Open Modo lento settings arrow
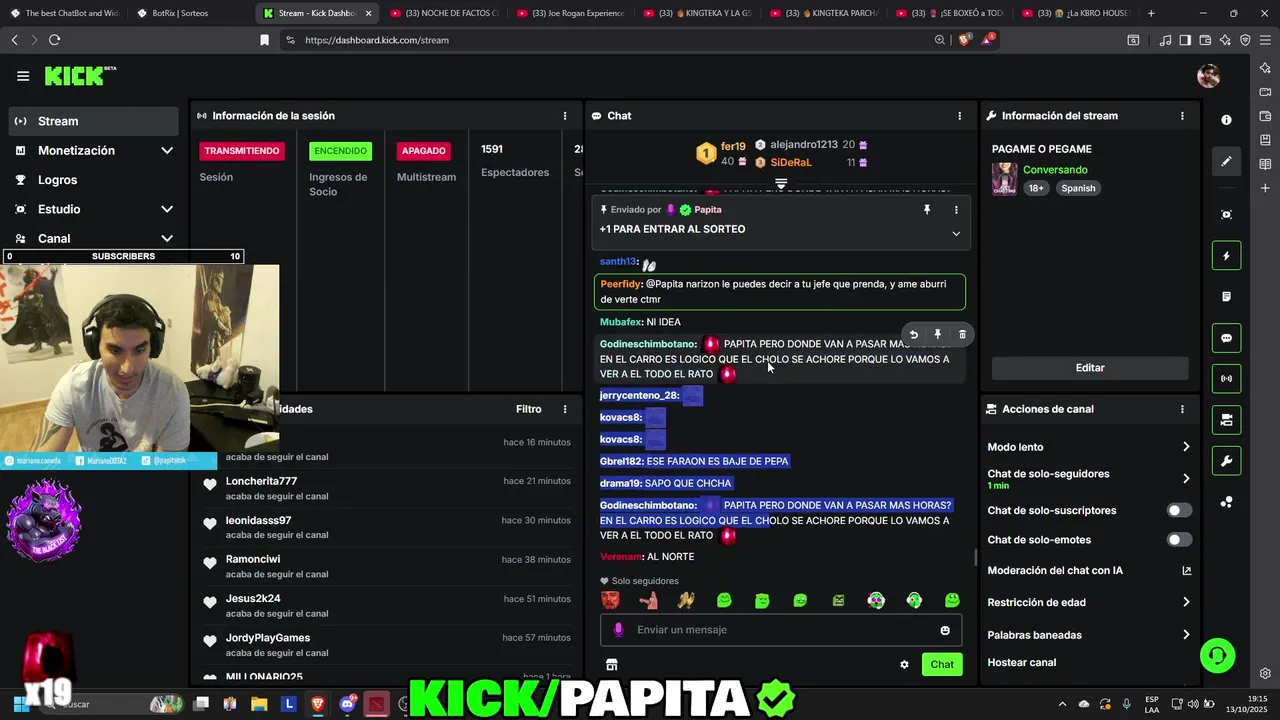This screenshot has height=720, width=1280. (x=1186, y=447)
